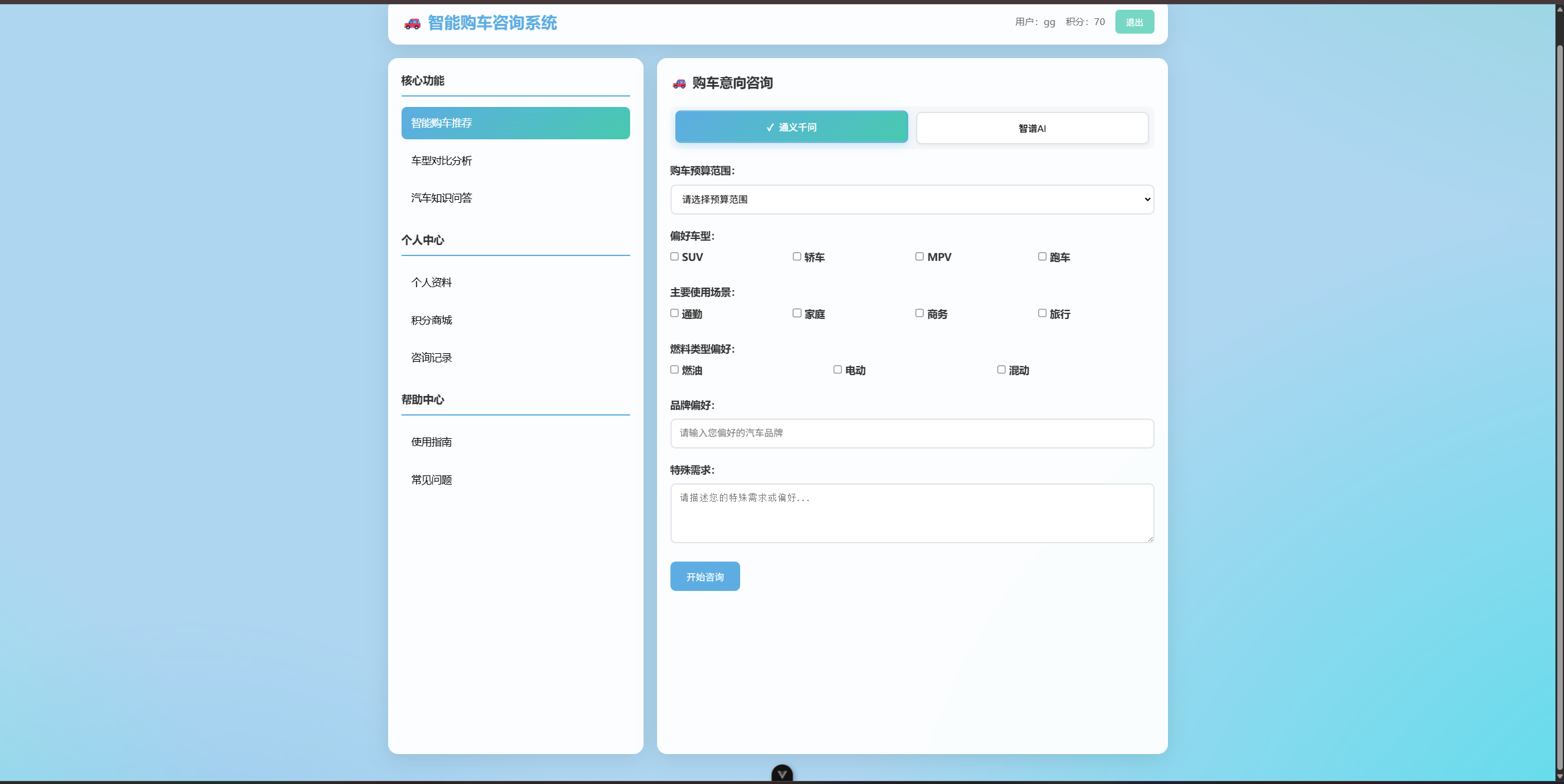Click the car logo in the header
The image size is (1564, 784).
(411, 24)
